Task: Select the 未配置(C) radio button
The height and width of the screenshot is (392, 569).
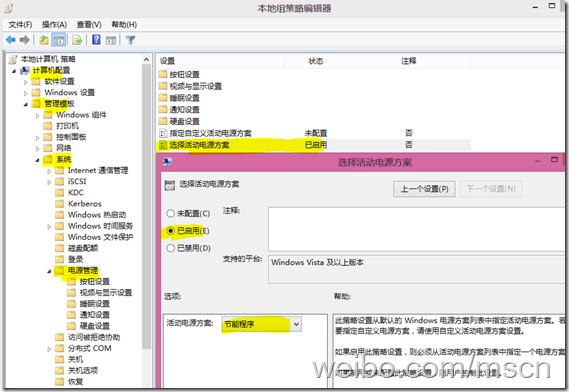Action: click(171, 213)
